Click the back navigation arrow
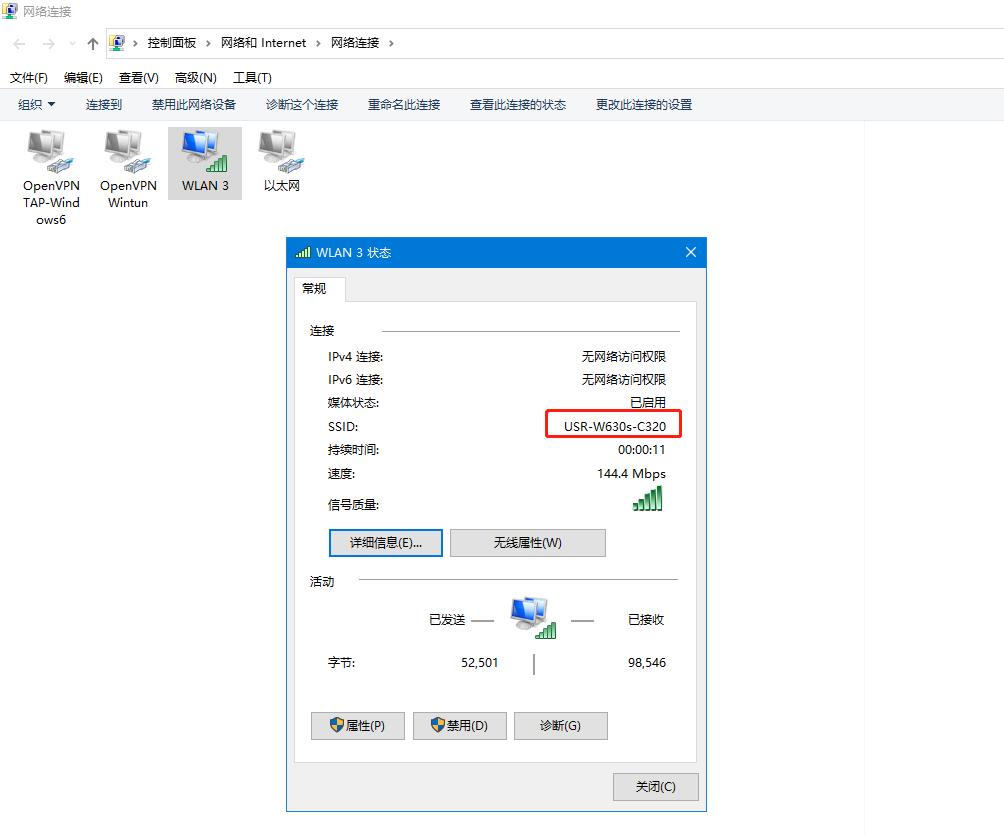The image size is (1004, 835). pos(20,44)
